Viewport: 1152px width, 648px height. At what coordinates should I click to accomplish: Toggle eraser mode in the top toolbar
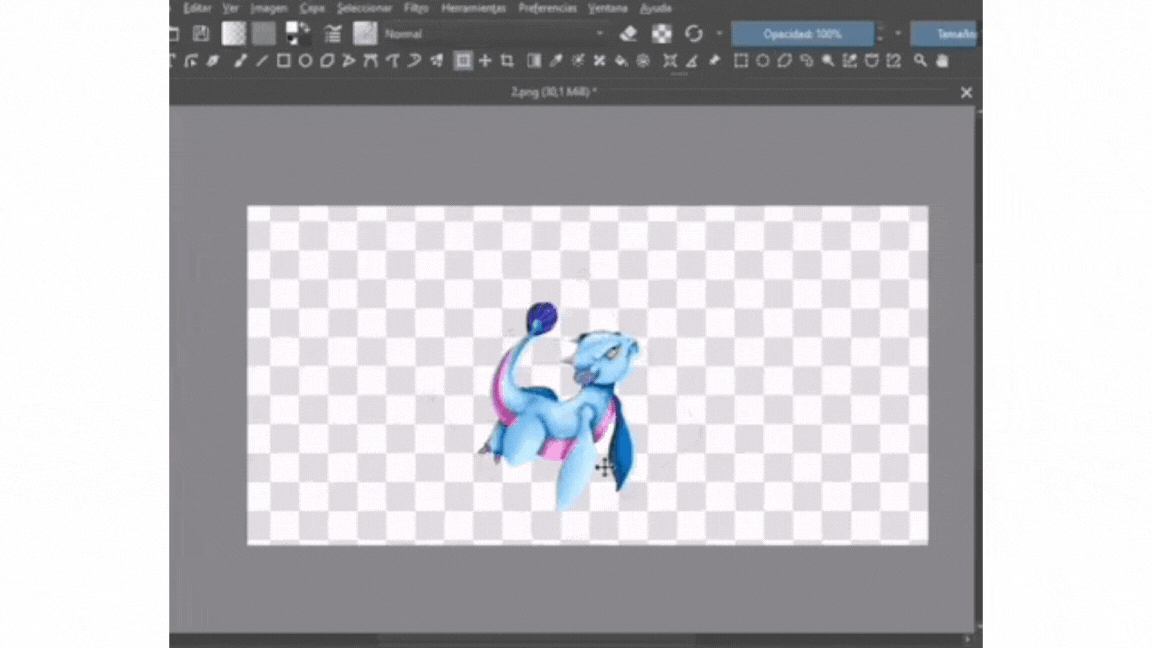tap(627, 33)
